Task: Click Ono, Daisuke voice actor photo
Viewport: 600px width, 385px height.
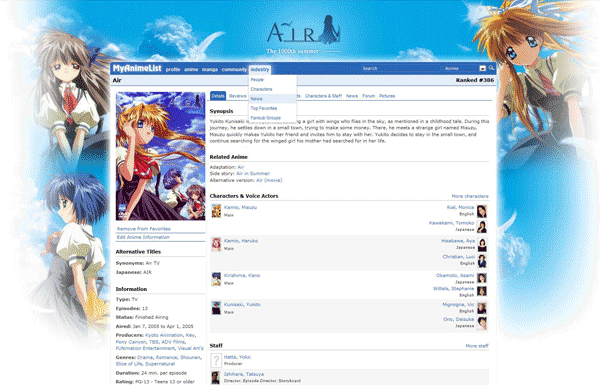Action: coord(482,323)
